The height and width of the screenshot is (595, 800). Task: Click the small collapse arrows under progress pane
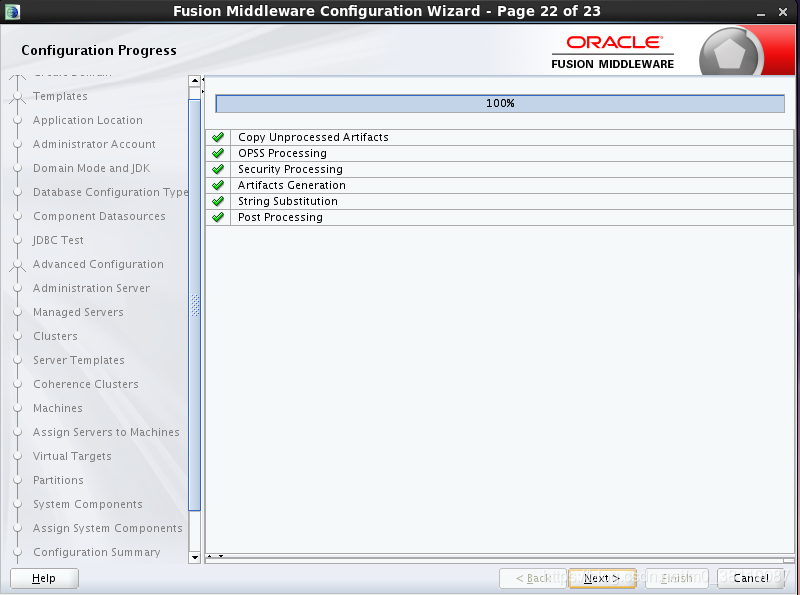point(215,556)
